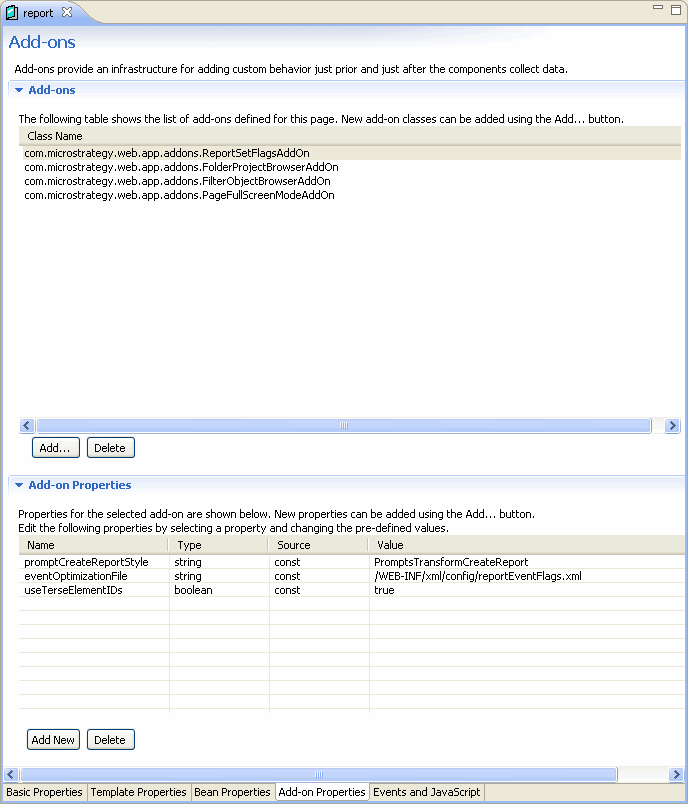Select the ReportSetFlagsAddOn class row
The width and height of the screenshot is (688, 804).
point(352,153)
